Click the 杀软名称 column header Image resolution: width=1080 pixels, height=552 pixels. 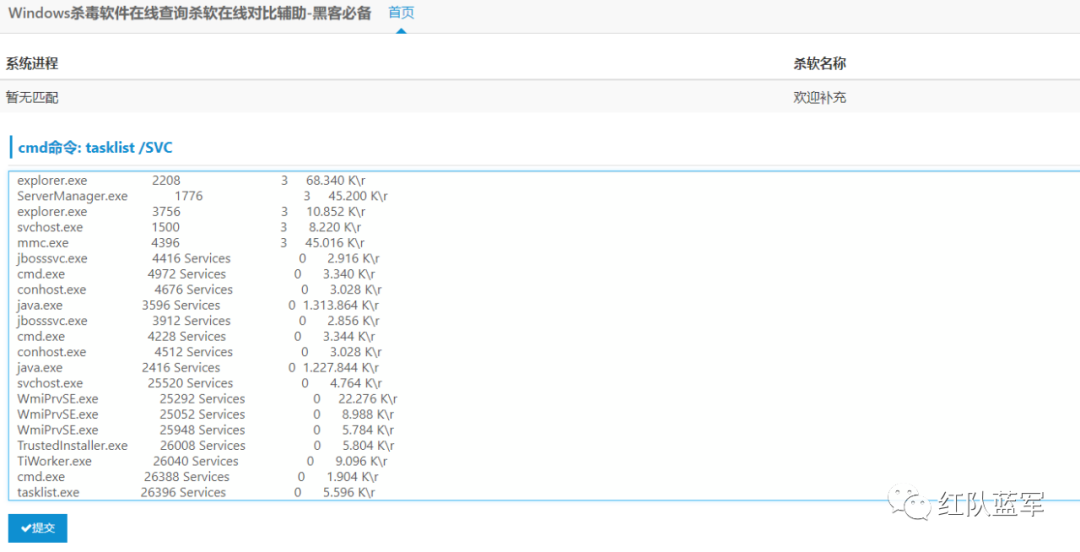coord(820,63)
